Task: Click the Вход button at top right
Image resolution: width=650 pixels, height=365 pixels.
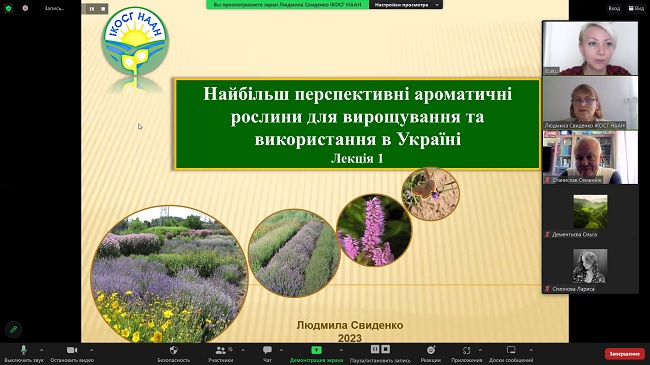Action: click(614, 8)
